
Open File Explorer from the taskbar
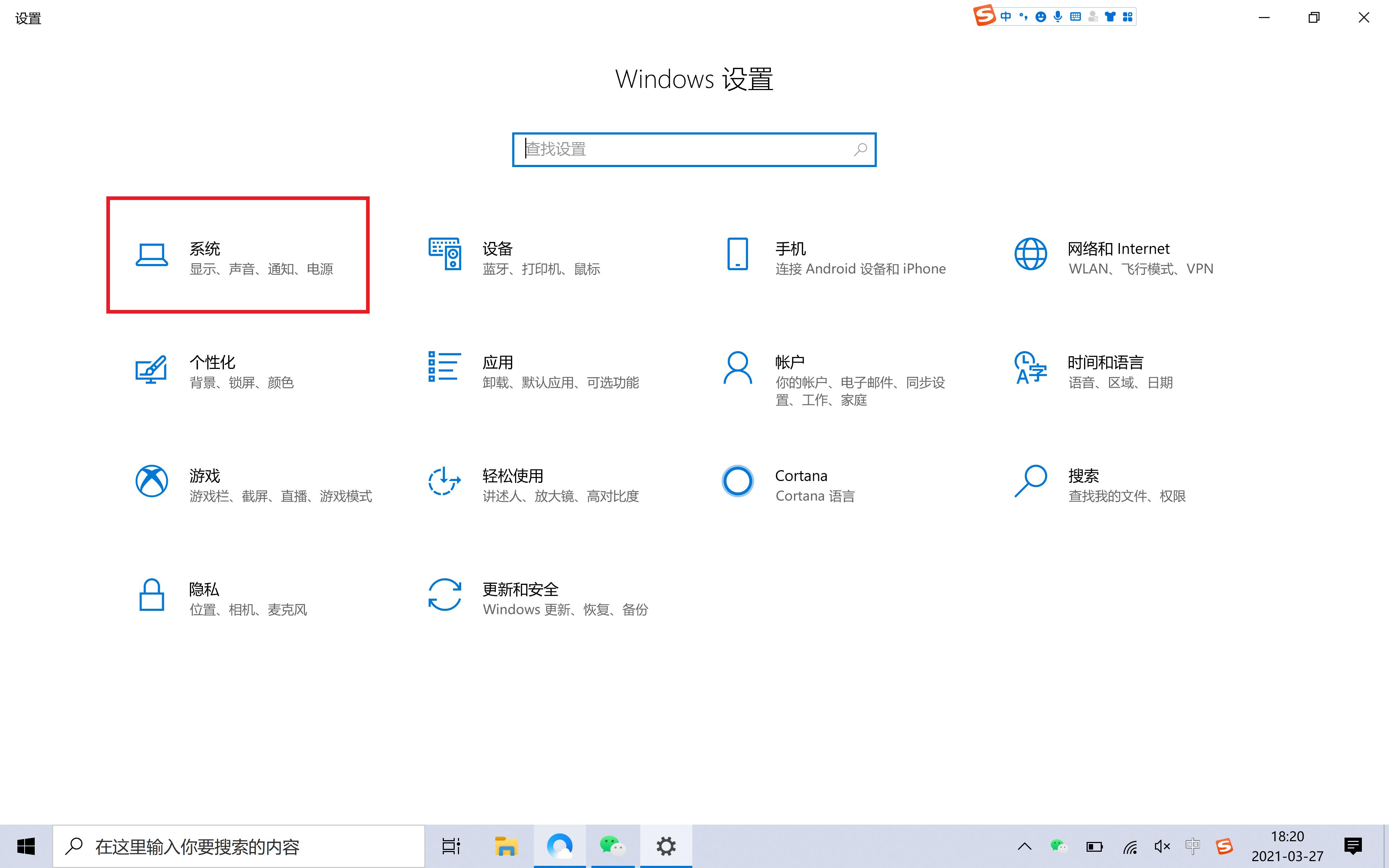pyautogui.click(x=506, y=846)
